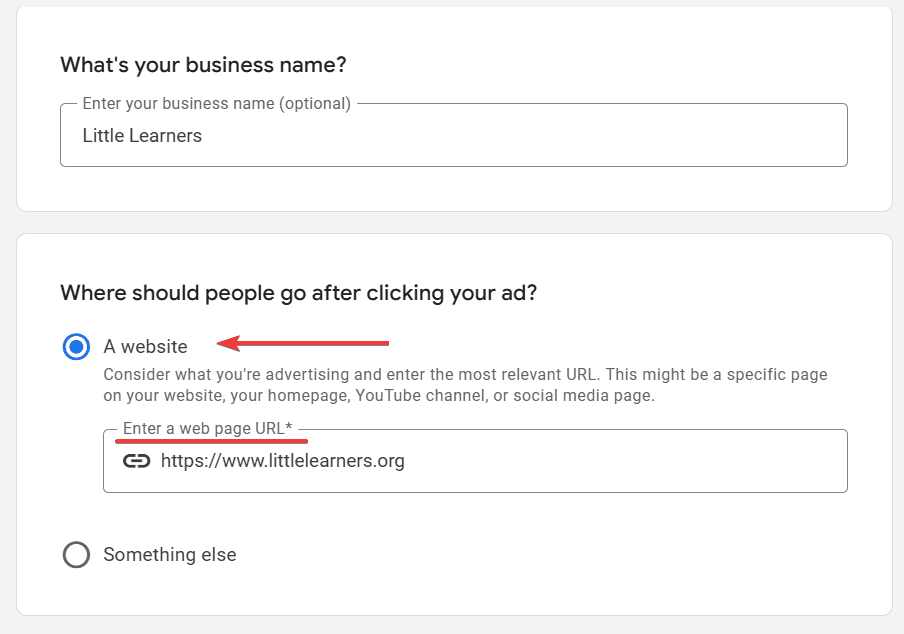Viewport: 904px width, 634px height.
Task: Click empty space right of 'Something else'
Action: 550,554
